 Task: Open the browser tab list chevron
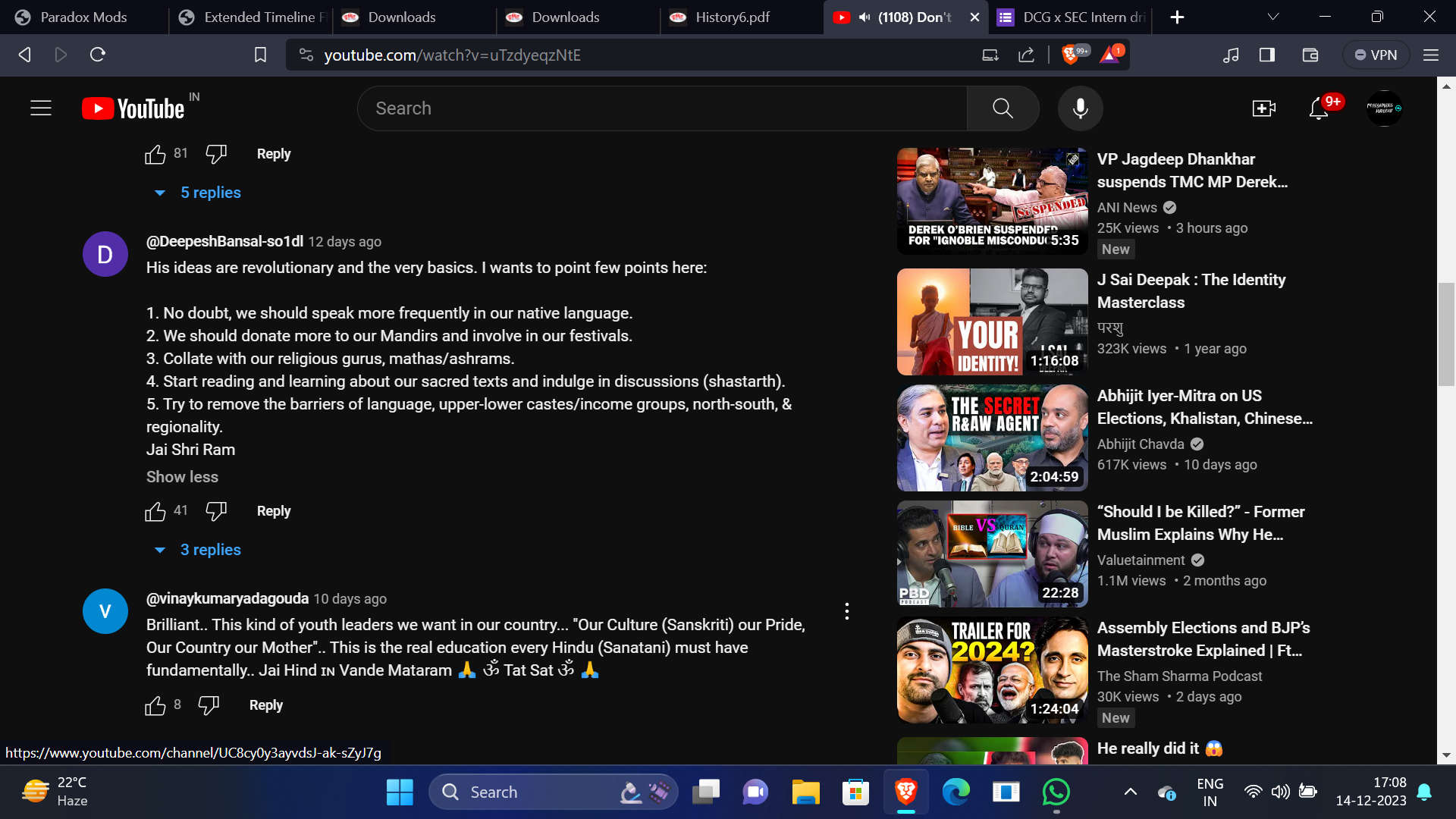(1273, 17)
